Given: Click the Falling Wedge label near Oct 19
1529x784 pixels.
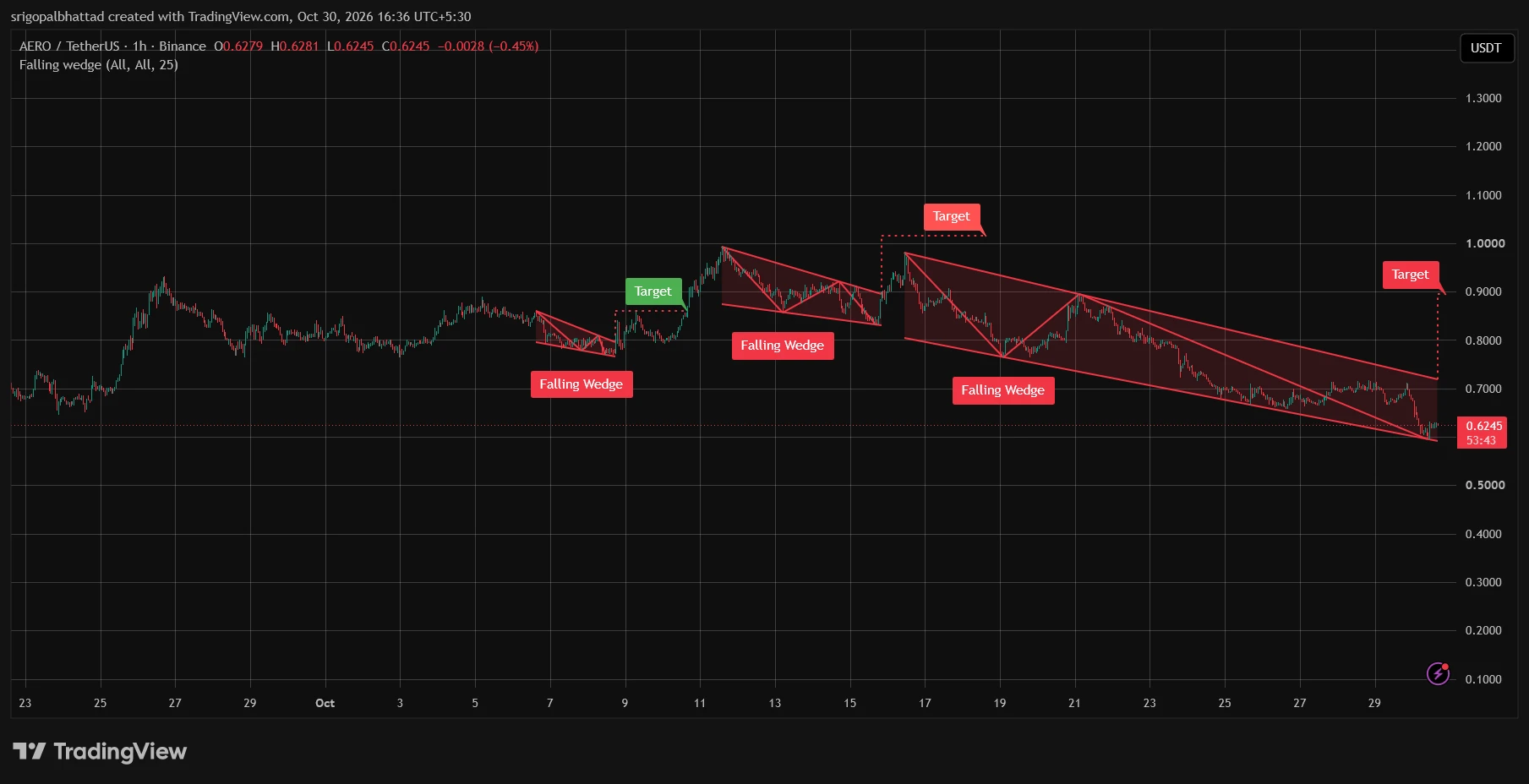Looking at the screenshot, I should [1003, 390].
